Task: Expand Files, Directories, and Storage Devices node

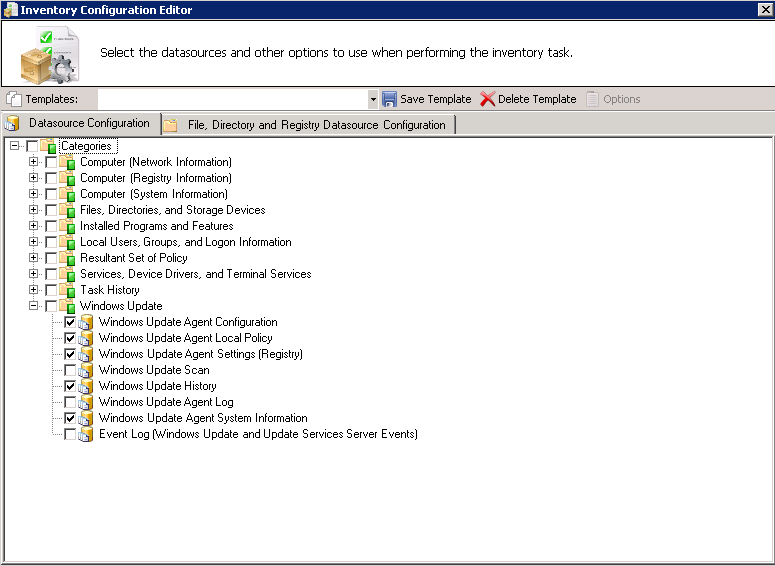Action: [x=33, y=210]
